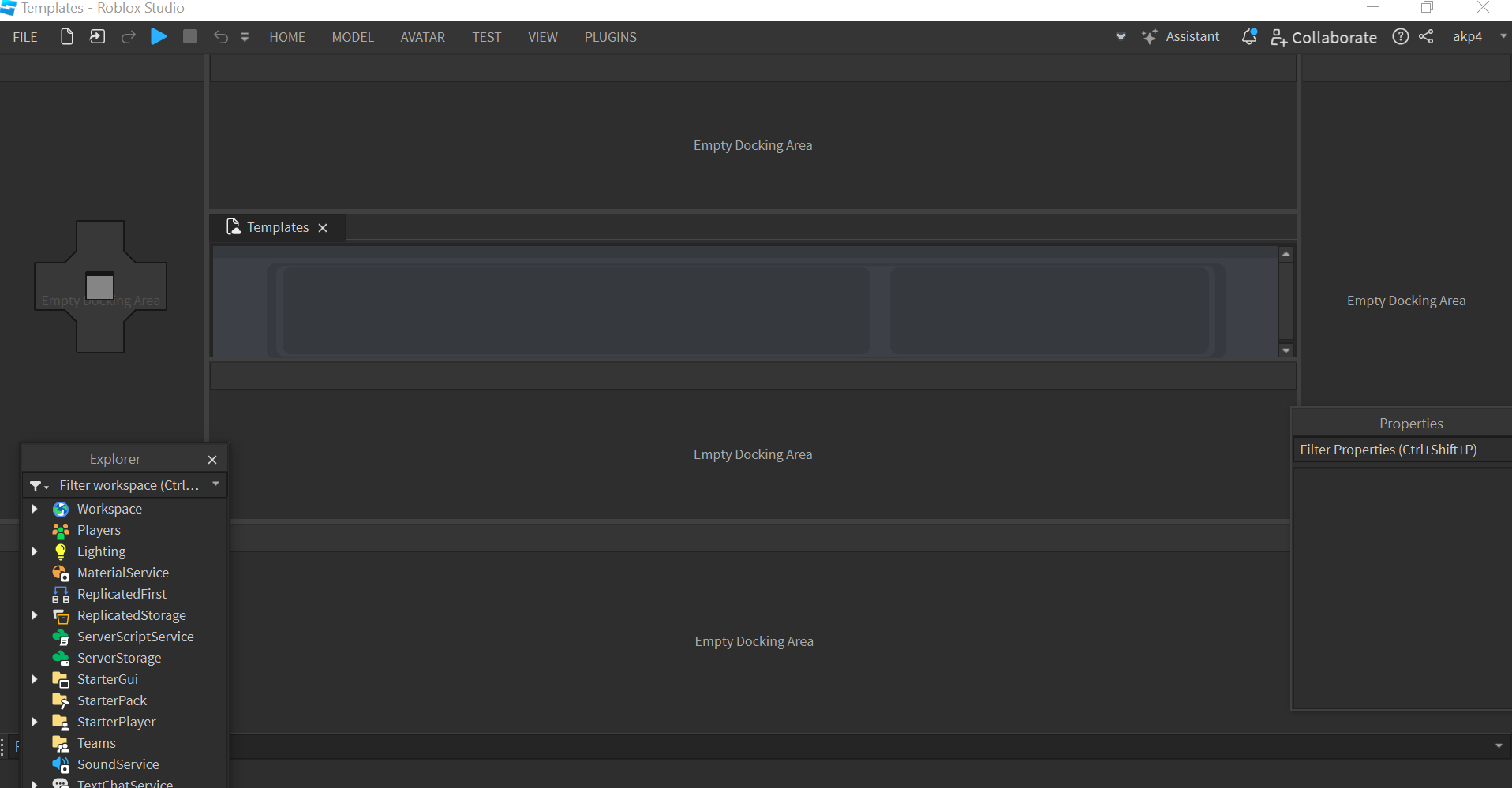Click the Open file icon
The width and height of the screenshot is (1512, 788).
click(x=97, y=37)
